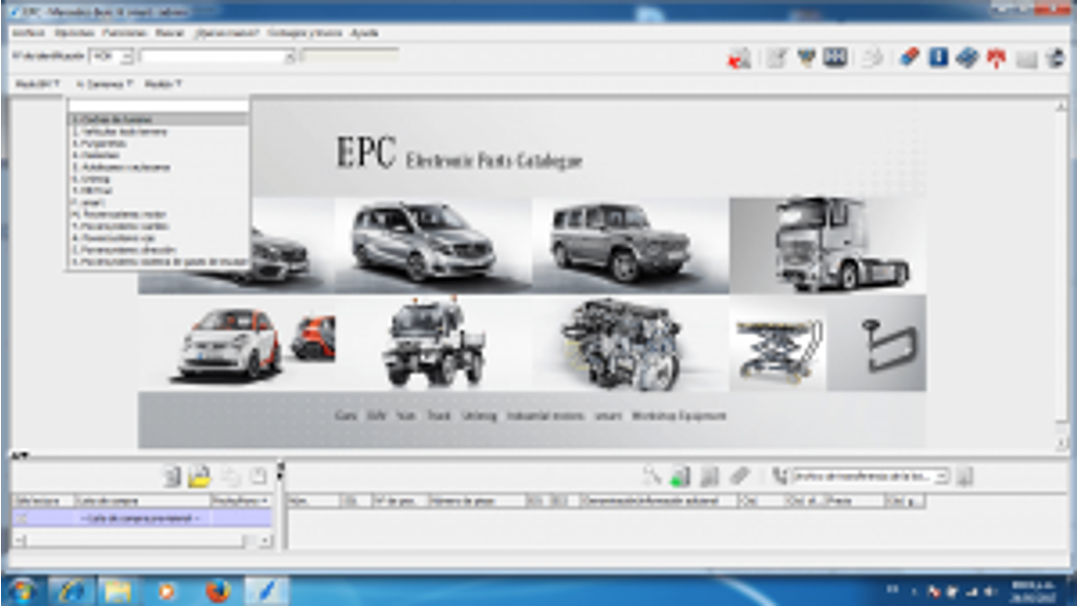Open the Archivo menu
Image resolution: width=1079 pixels, height=606 pixels.
pos(28,33)
